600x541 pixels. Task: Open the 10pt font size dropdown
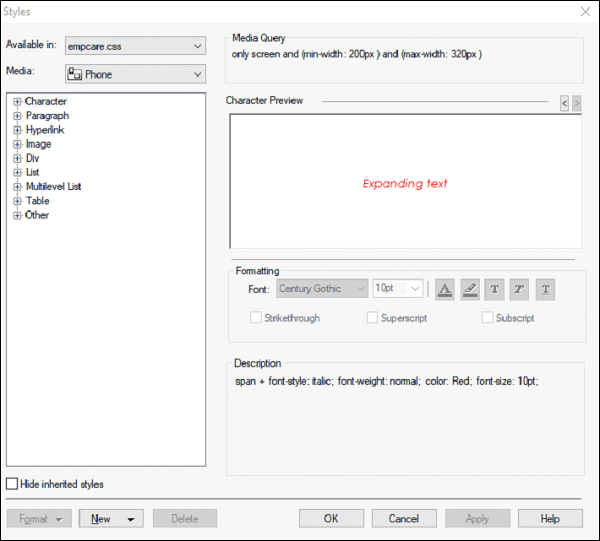click(398, 288)
